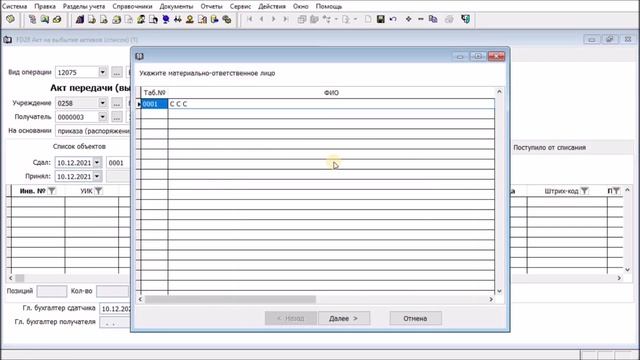Open the Документы menu

(x=176, y=7)
